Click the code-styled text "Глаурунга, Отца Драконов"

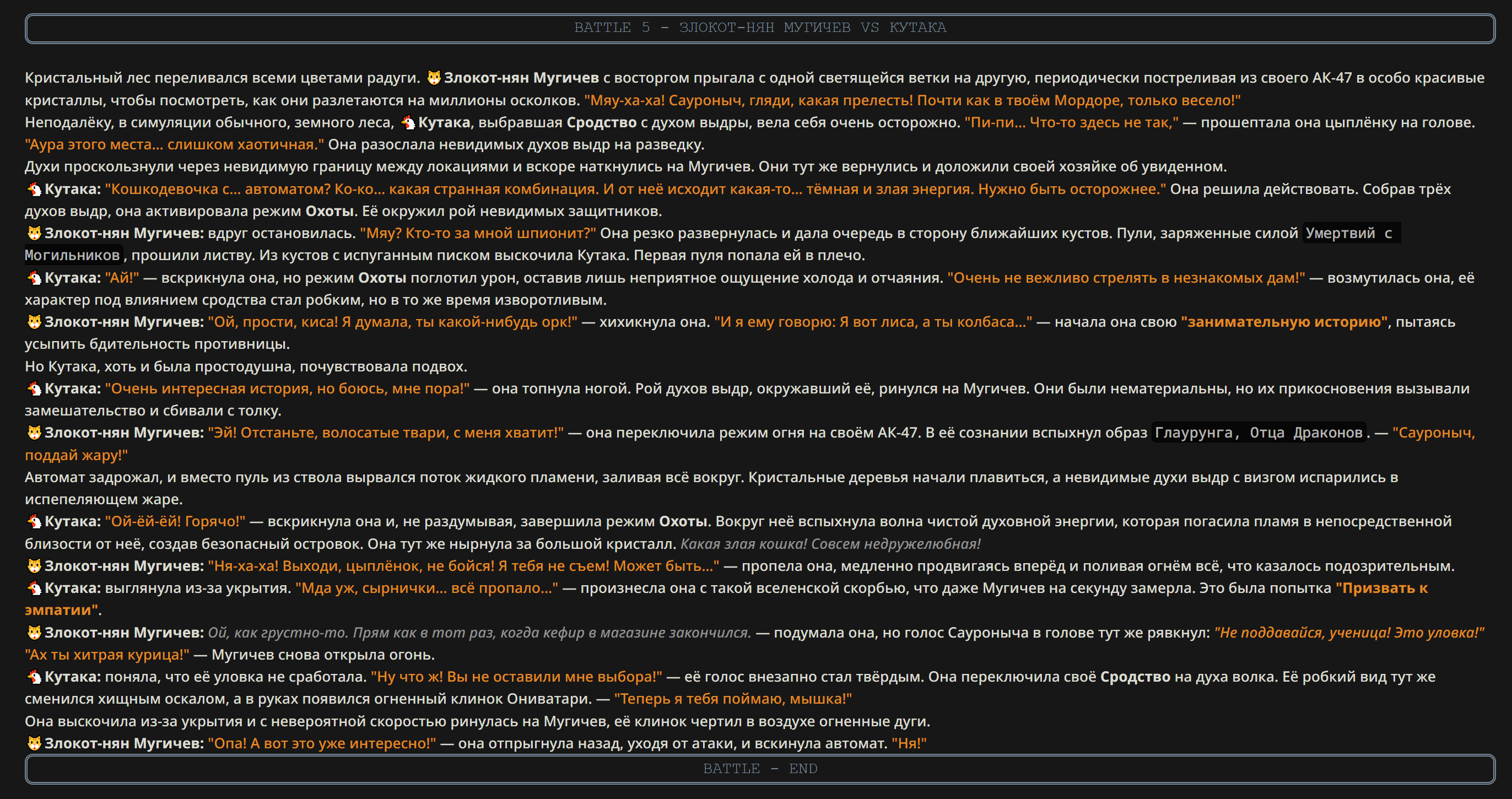(1259, 433)
